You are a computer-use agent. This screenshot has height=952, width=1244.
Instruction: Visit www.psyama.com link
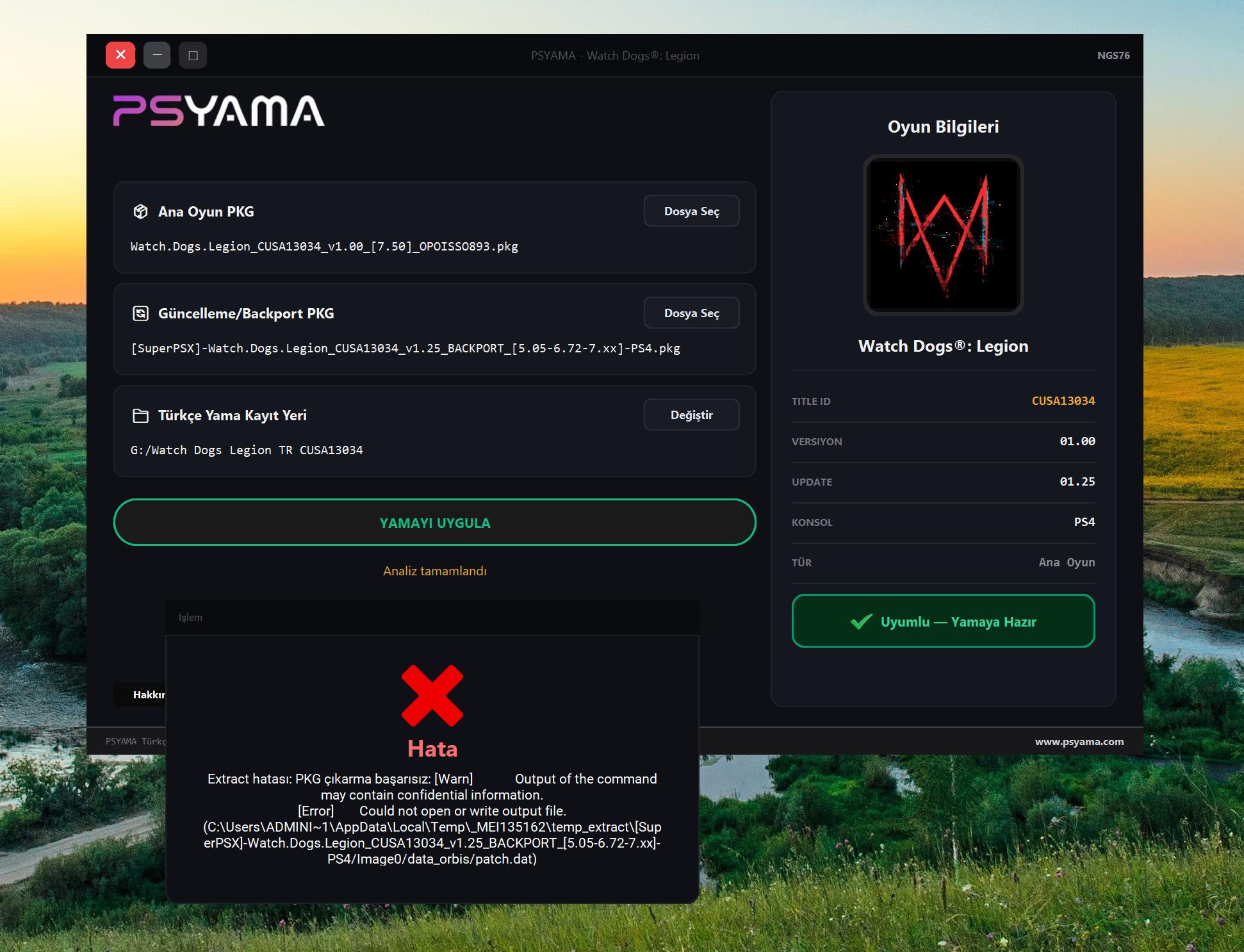(x=1079, y=742)
